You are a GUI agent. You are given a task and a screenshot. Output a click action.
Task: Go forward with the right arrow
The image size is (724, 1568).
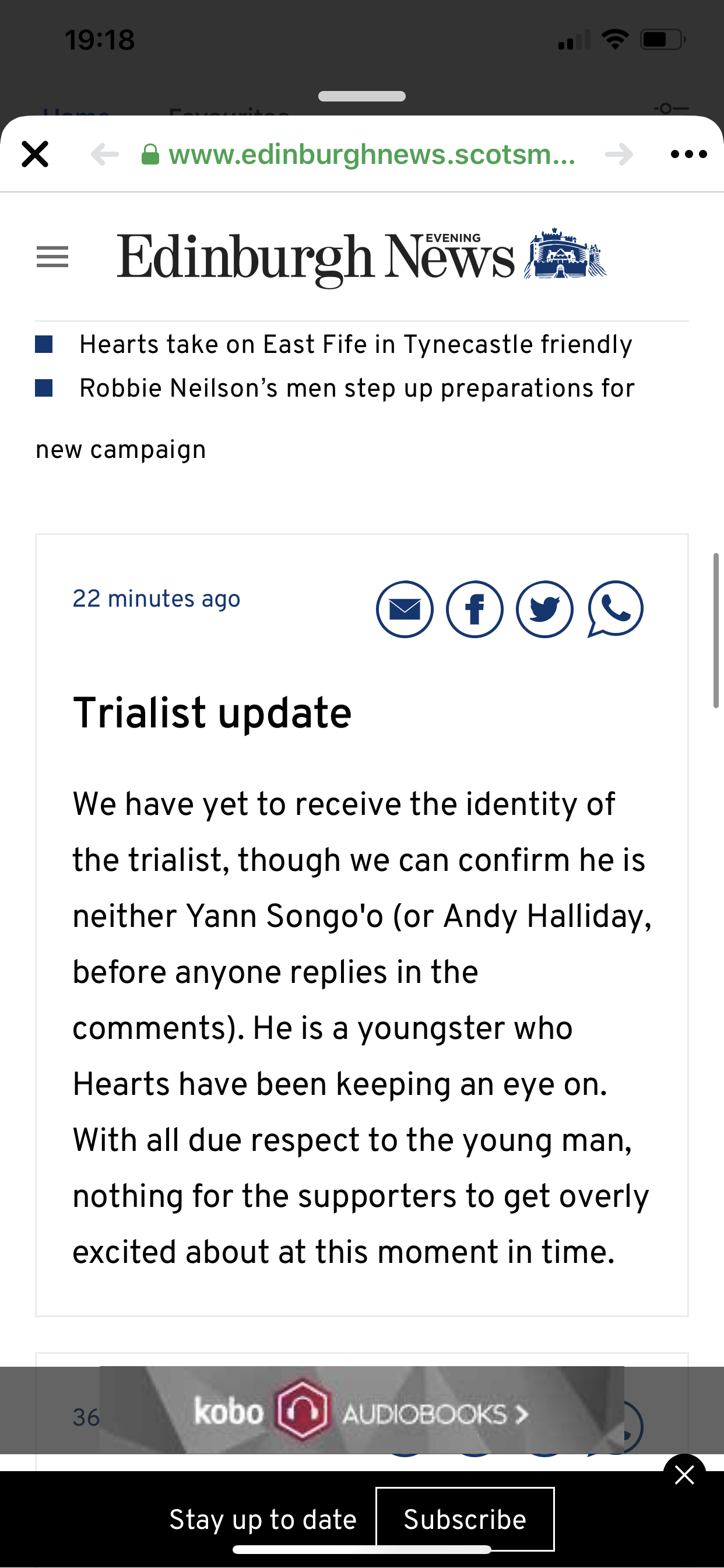point(619,155)
